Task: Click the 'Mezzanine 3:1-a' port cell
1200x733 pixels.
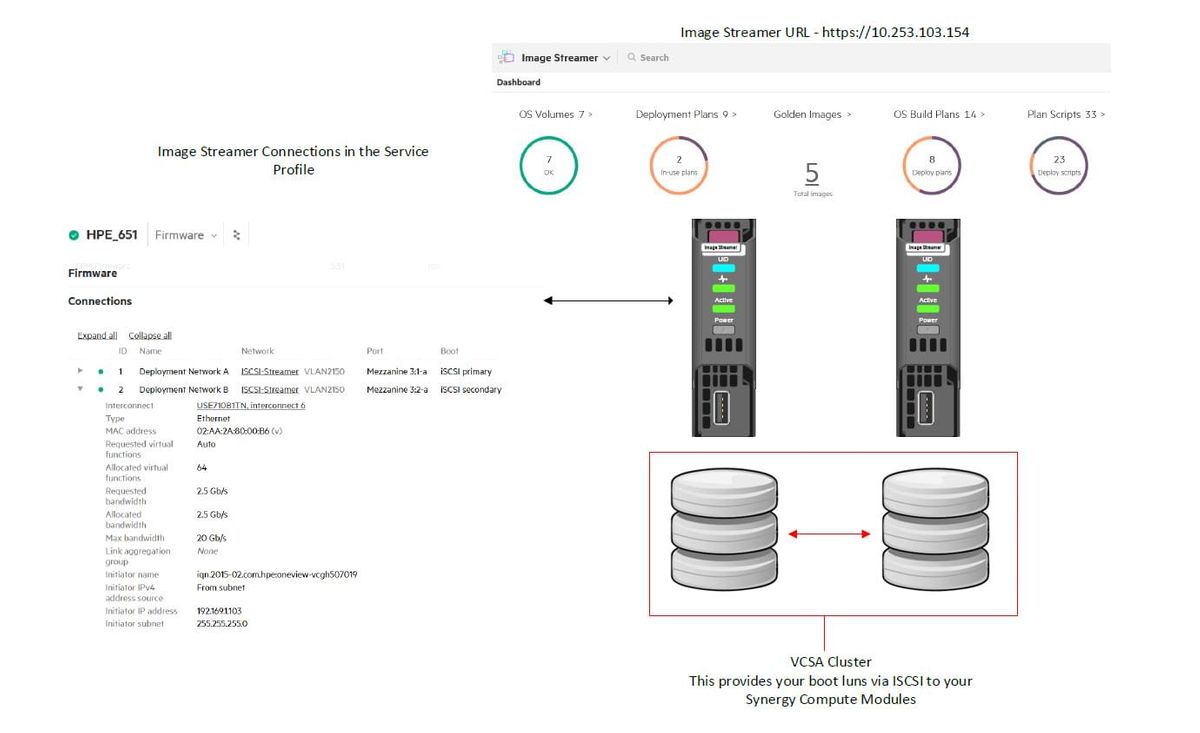Action: coord(397,372)
